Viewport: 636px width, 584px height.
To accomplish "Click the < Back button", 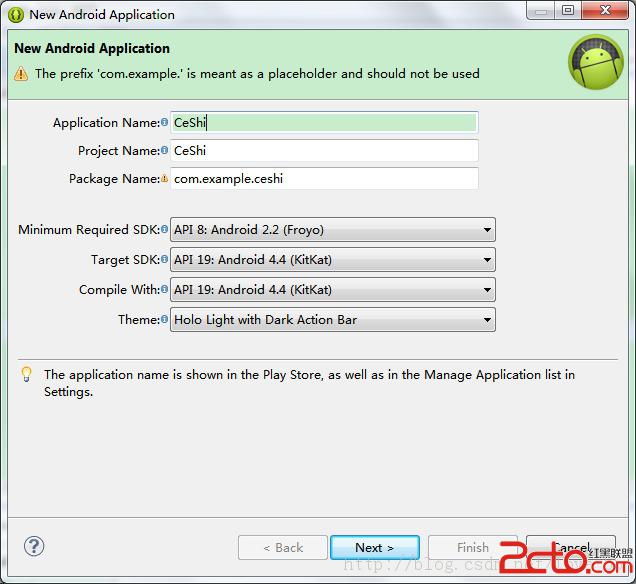I will [x=283, y=548].
